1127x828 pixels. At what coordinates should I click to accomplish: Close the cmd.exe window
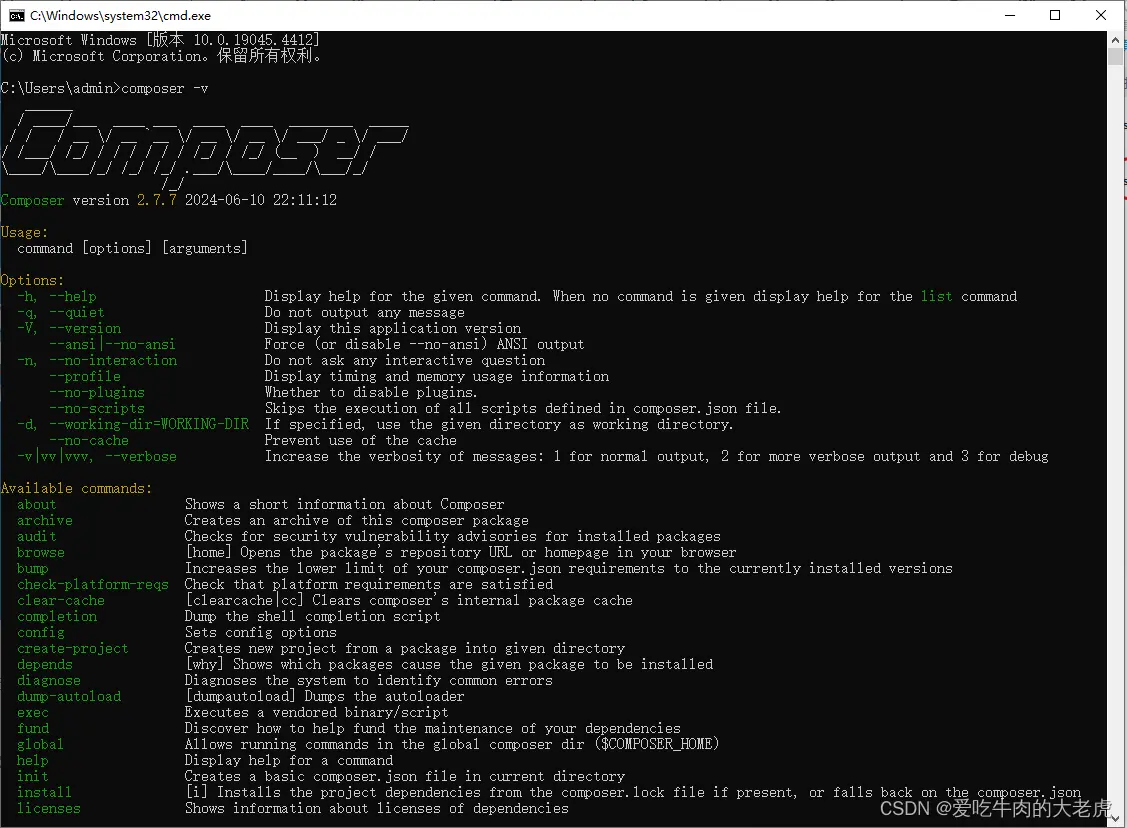pos(1100,15)
